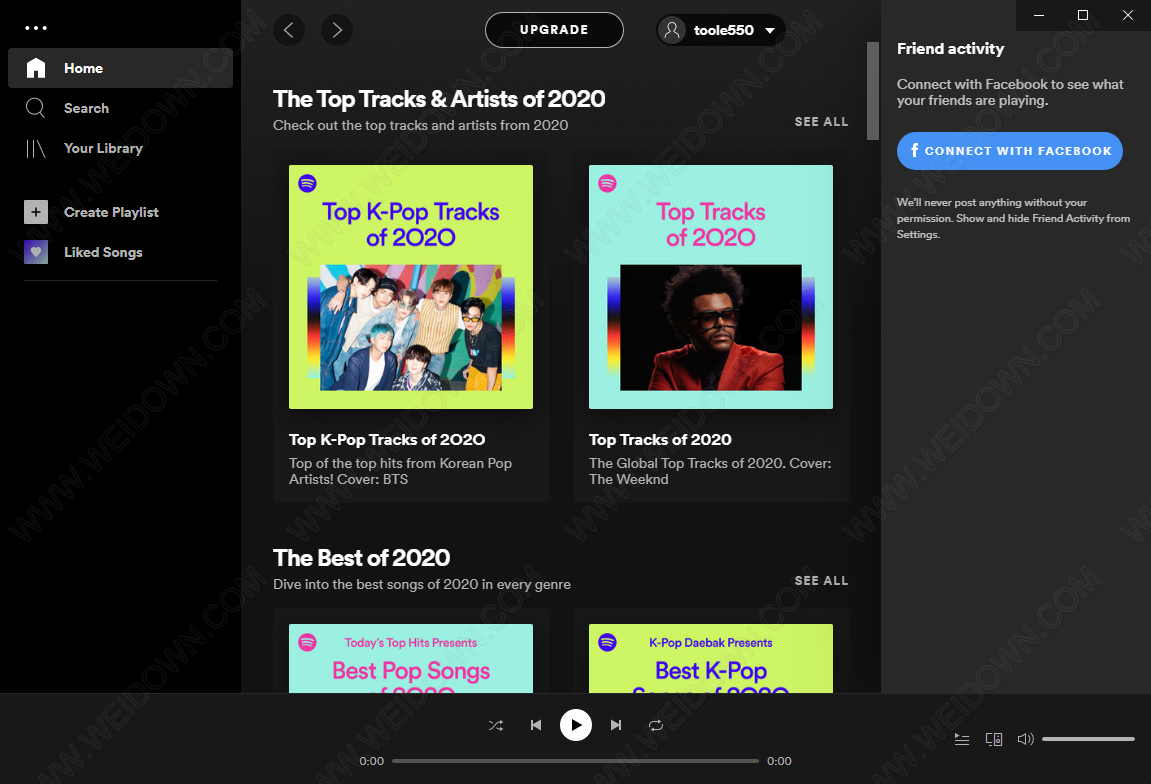Viewport: 1151px width, 784px height.
Task: Click the Your Library icon
Action: pos(36,148)
